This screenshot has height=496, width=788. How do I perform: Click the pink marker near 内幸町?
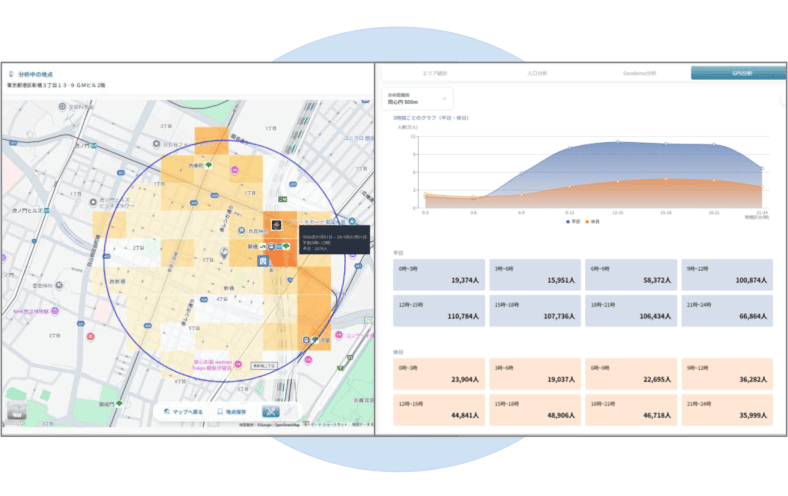coord(235,170)
